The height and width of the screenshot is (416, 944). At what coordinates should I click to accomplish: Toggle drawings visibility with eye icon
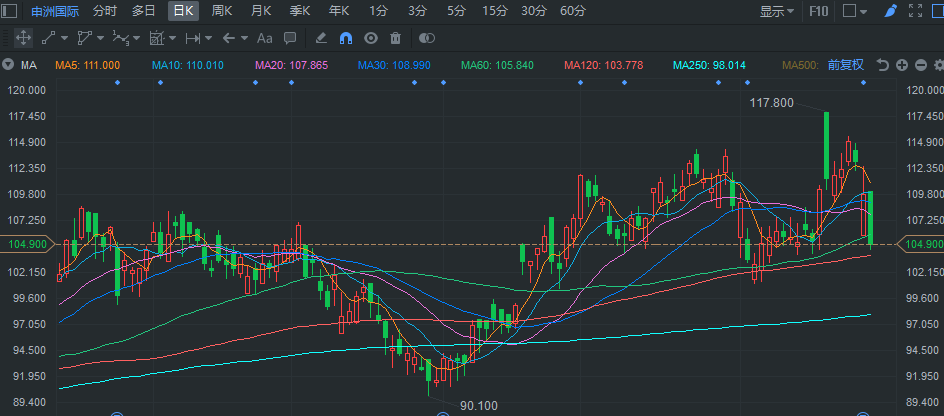pyautogui.click(x=371, y=38)
